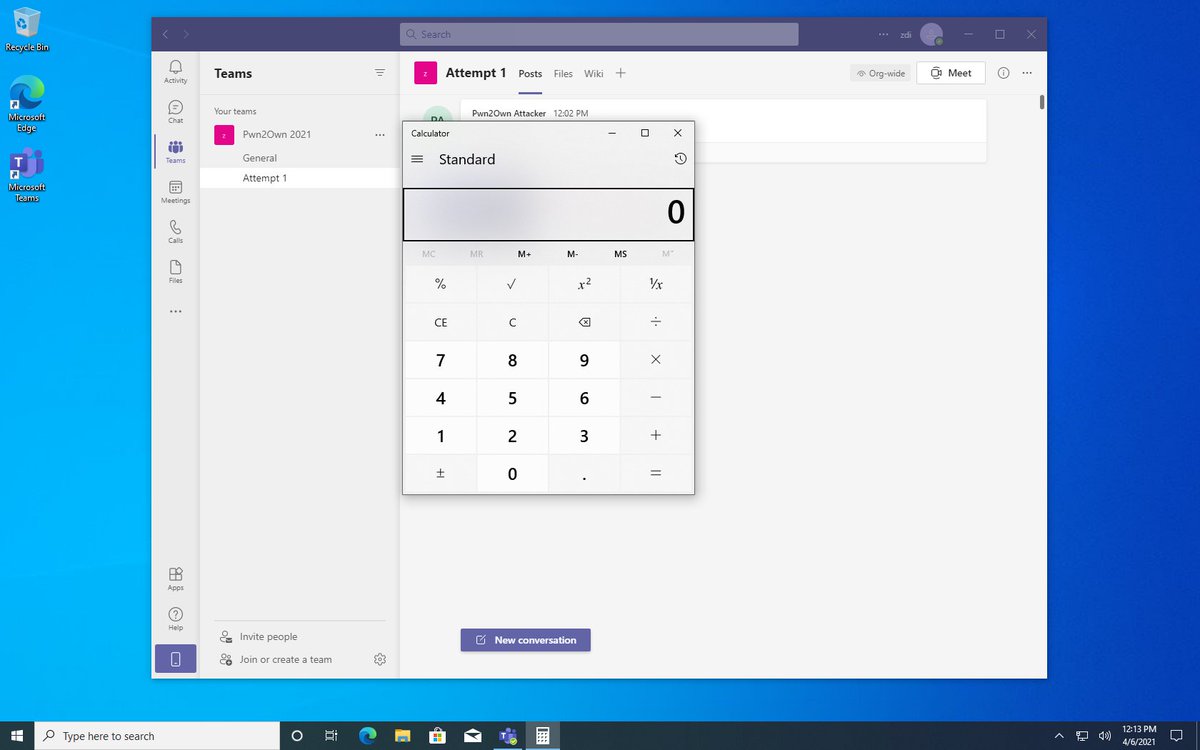Click the Org-wide label button
The image size is (1200, 750).
pos(881,73)
